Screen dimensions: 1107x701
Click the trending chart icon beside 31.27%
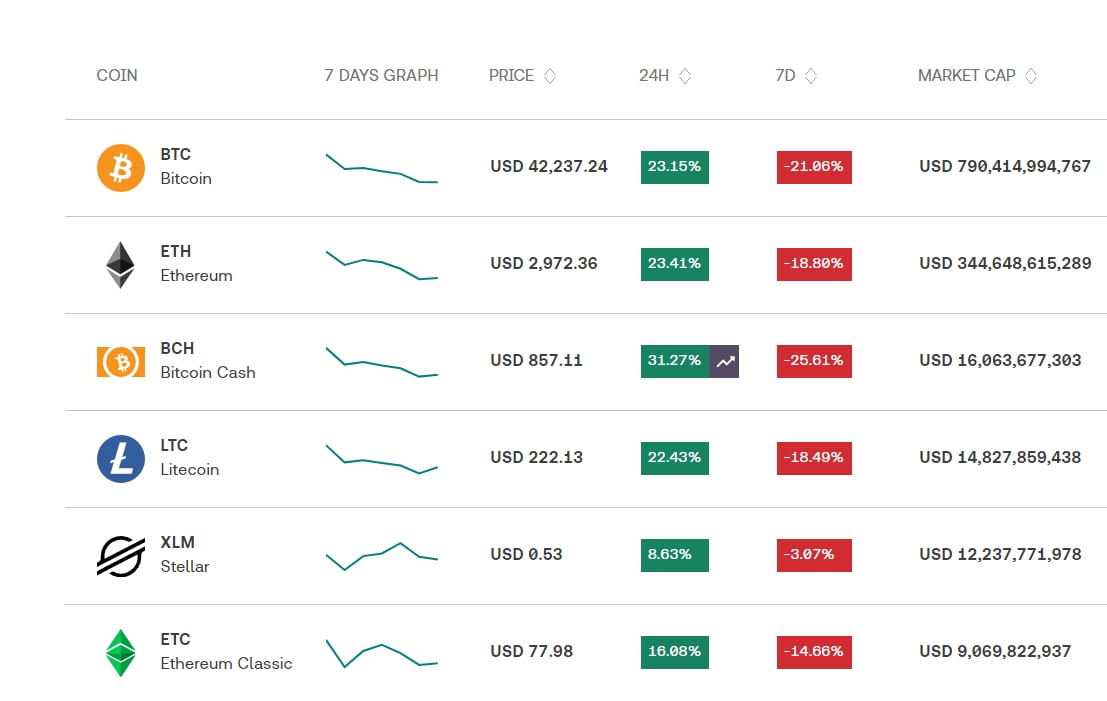tap(724, 361)
